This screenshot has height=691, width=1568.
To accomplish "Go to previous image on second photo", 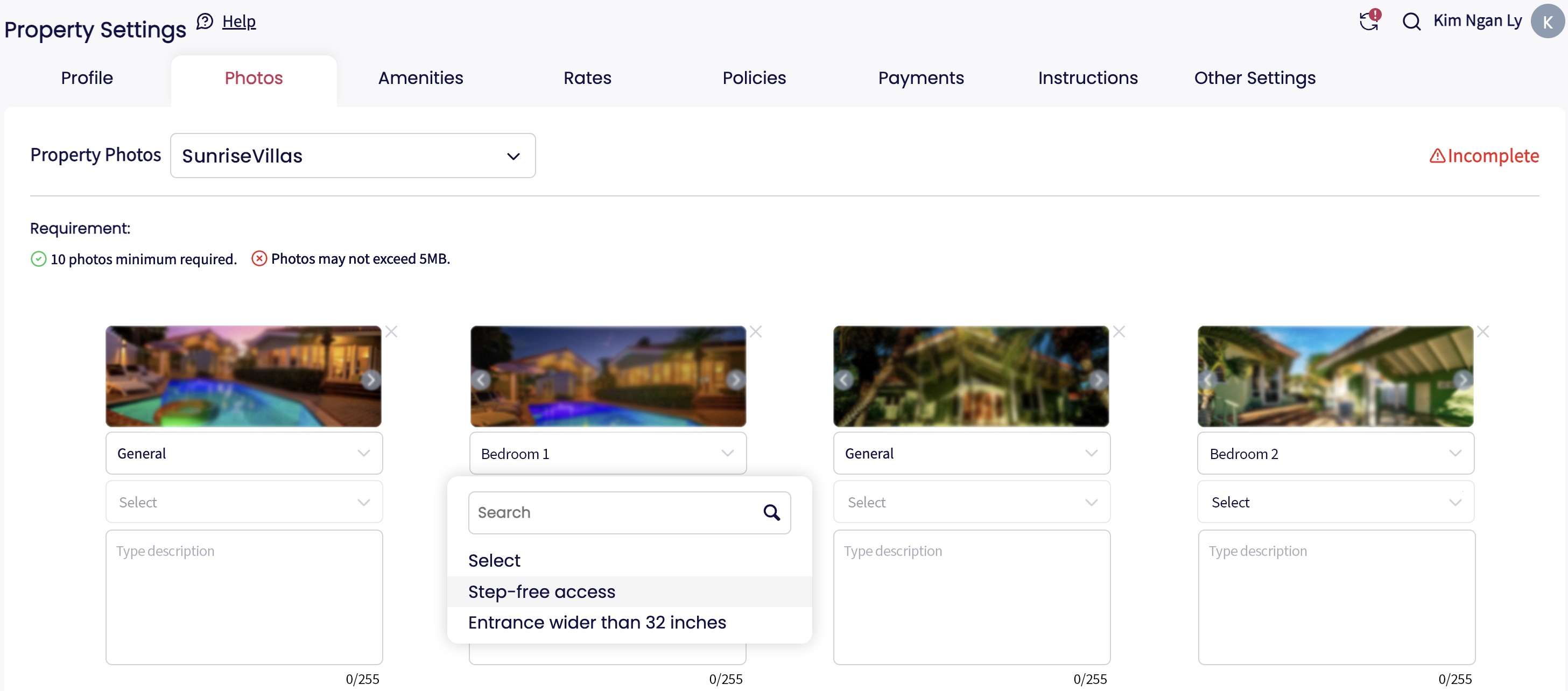I will pyautogui.click(x=481, y=380).
